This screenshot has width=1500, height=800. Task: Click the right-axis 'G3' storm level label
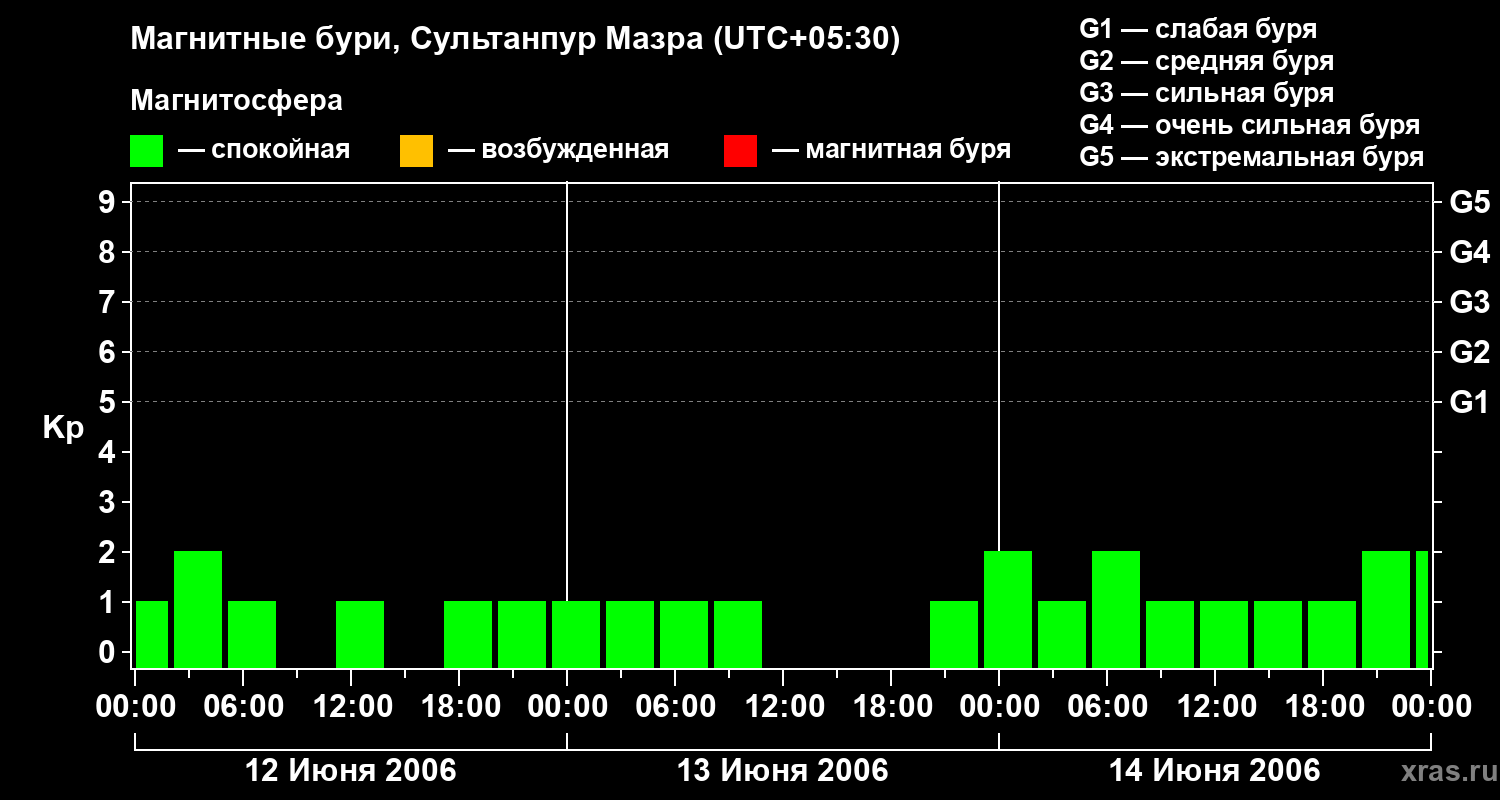(x=1469, y=302)
